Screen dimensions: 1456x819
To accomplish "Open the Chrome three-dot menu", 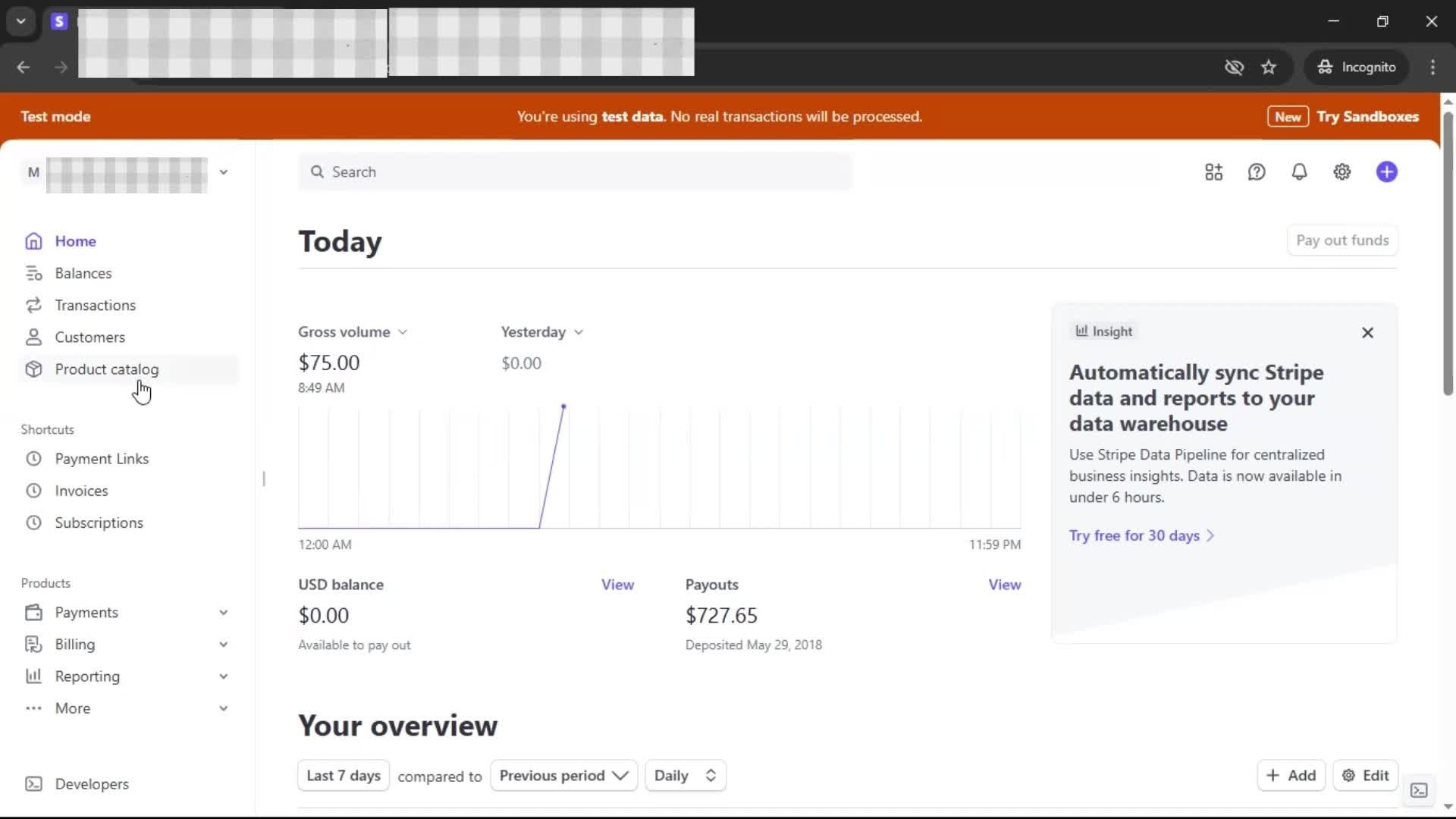I will point(1432,67).
